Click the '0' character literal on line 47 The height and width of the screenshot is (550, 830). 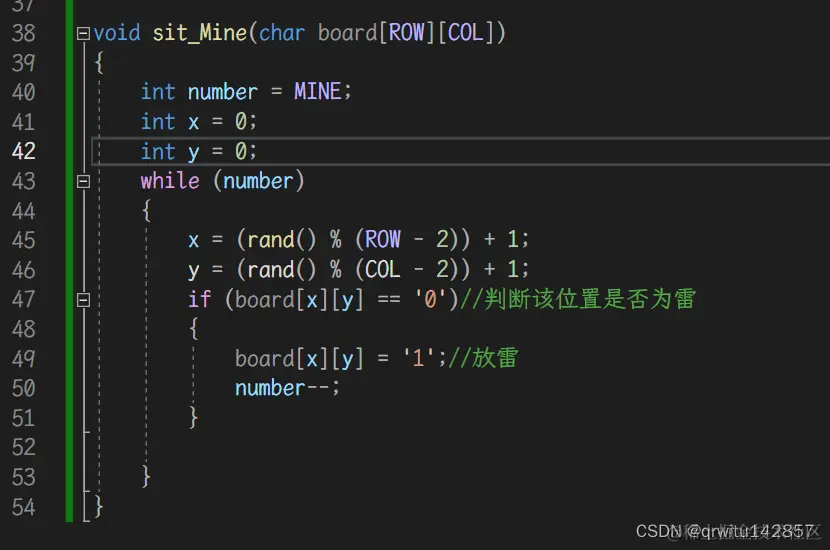coord(430,300)
